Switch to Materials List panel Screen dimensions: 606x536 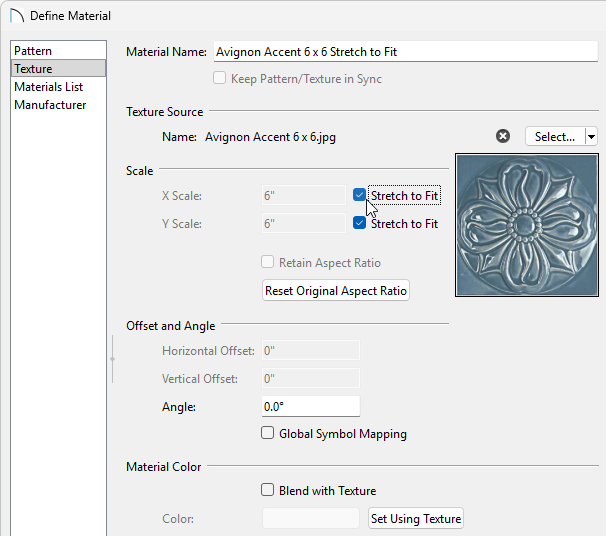click(x=58, y=87)
